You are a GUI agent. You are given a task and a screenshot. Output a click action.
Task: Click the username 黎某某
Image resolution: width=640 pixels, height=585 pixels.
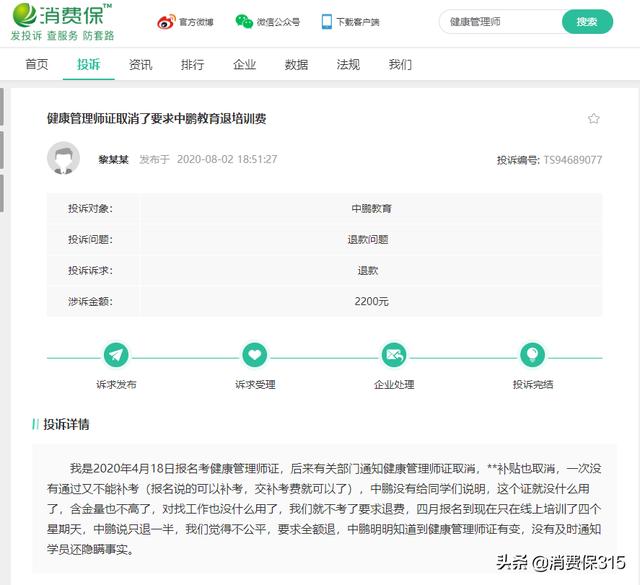pyautogui.click(x=113, y=159)
